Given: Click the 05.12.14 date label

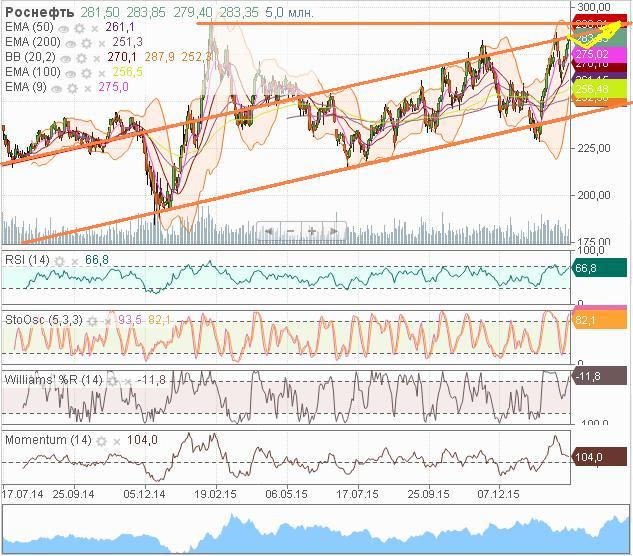Looking at the screenshot, I should tap(144, 494).
